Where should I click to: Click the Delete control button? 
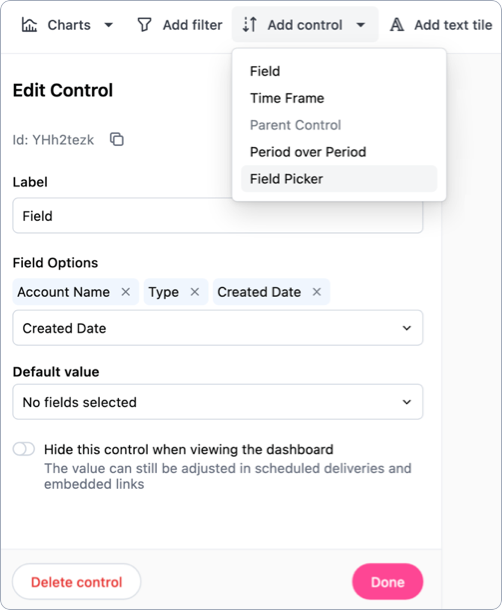77,582
